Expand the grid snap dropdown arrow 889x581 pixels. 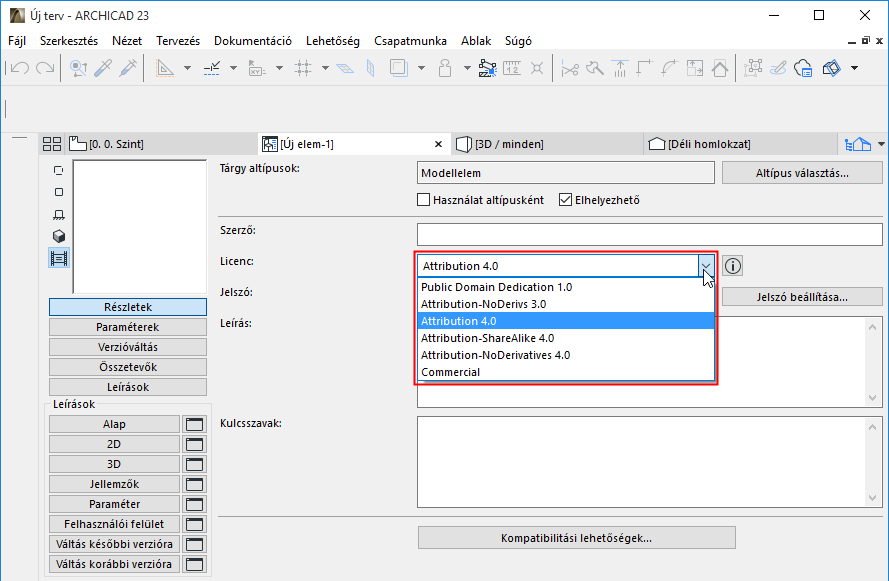(x=325, y=68)
